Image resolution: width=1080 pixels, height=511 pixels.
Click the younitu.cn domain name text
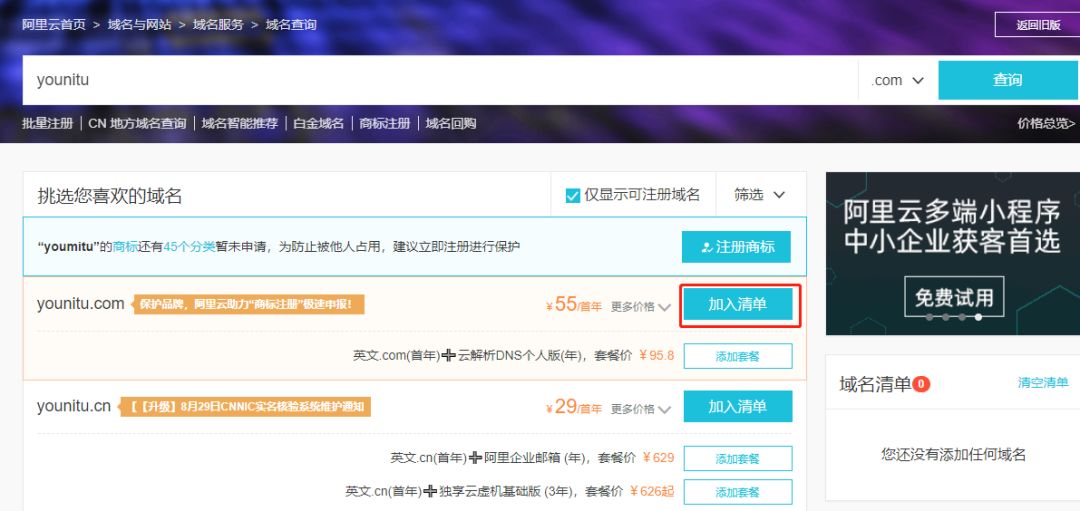pyautogui.click(x=74, y=406)
